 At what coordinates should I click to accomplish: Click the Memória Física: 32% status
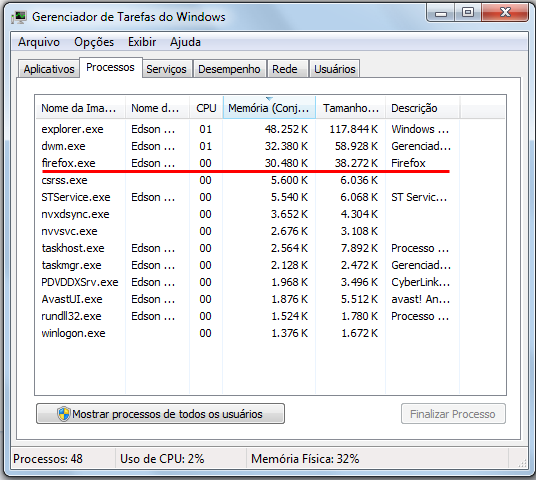coord(305,459)
